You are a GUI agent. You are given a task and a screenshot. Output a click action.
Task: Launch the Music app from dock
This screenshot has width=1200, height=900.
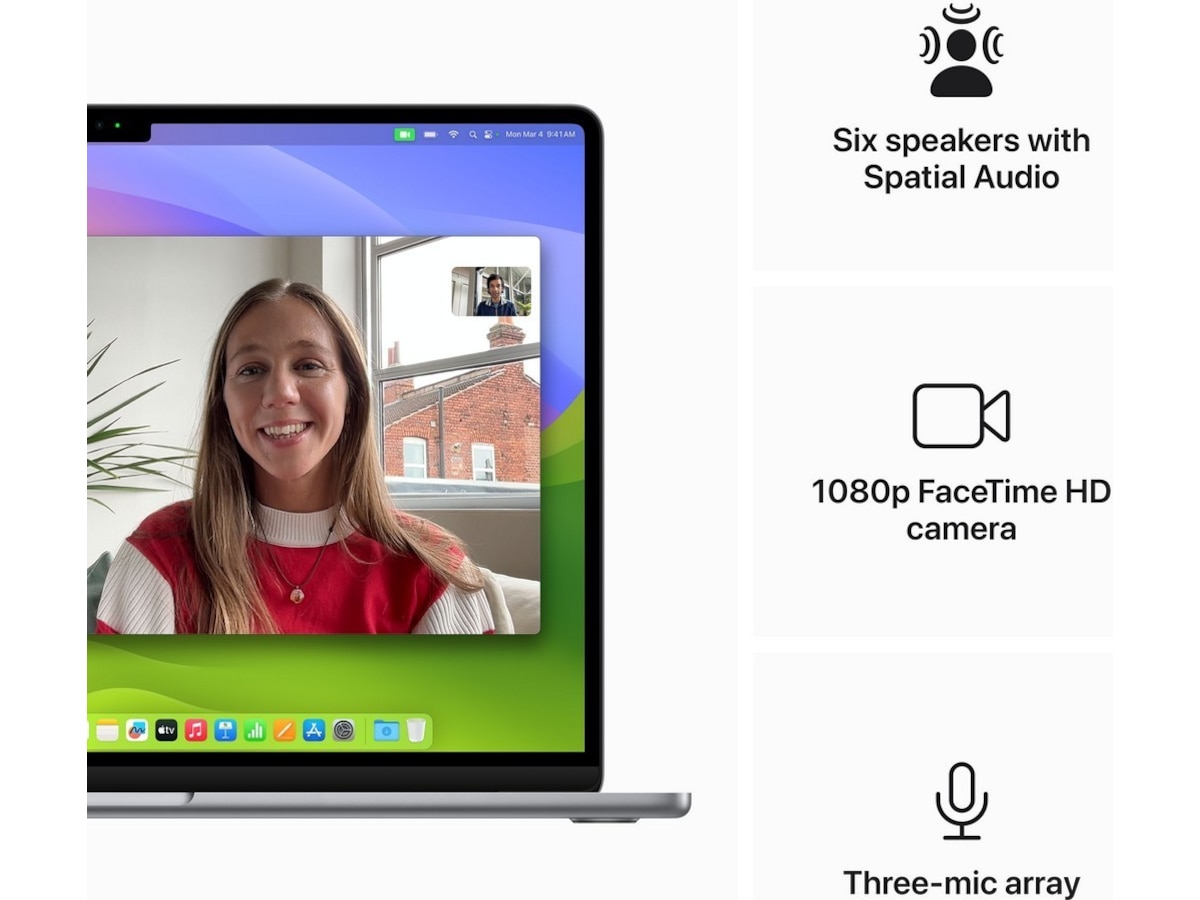[x=196, y=731]
